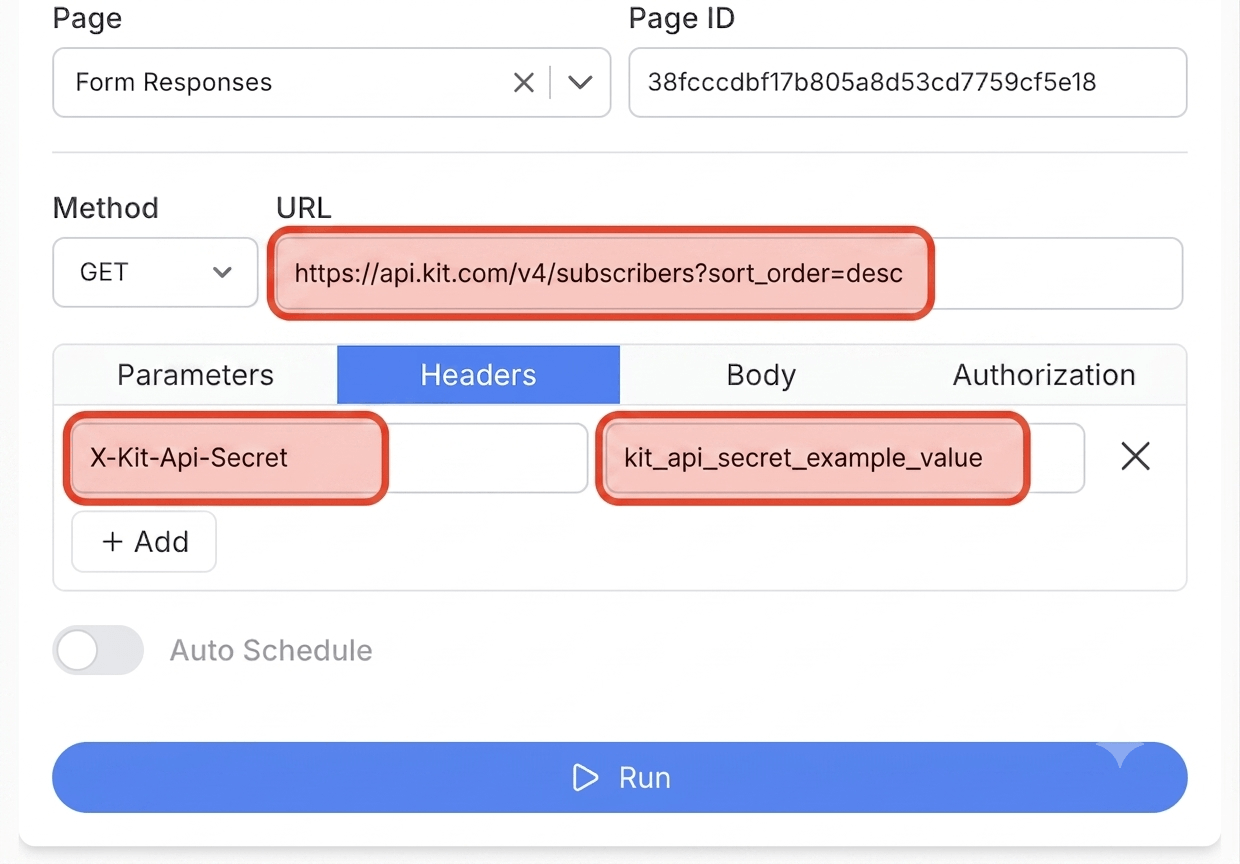Click the URL input field
The width and height of the screenshot is (1240, 864).
click(x=728, y=273)
